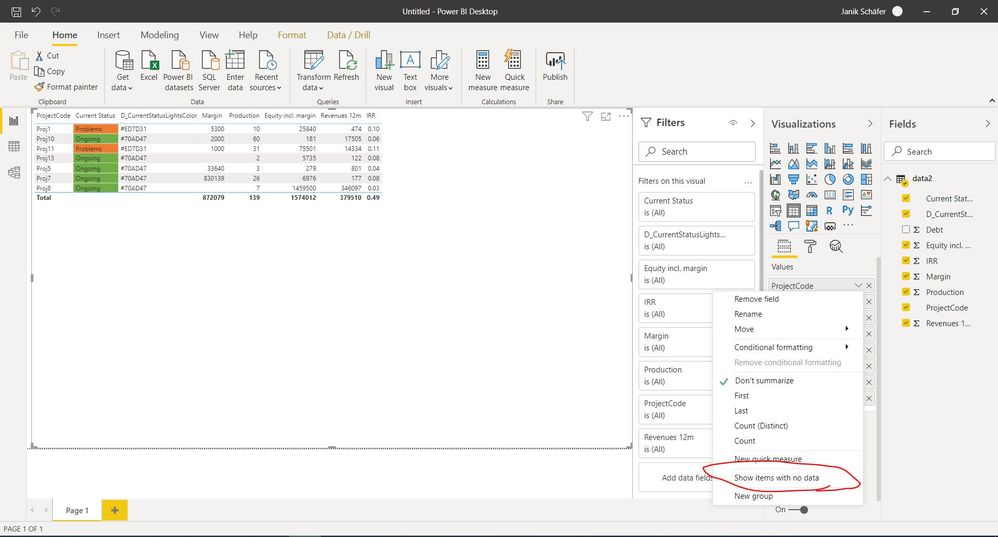This screenshot has height=537, width=998.
Task: Switch to the View ribbon tab
Action: click(209, 35)
